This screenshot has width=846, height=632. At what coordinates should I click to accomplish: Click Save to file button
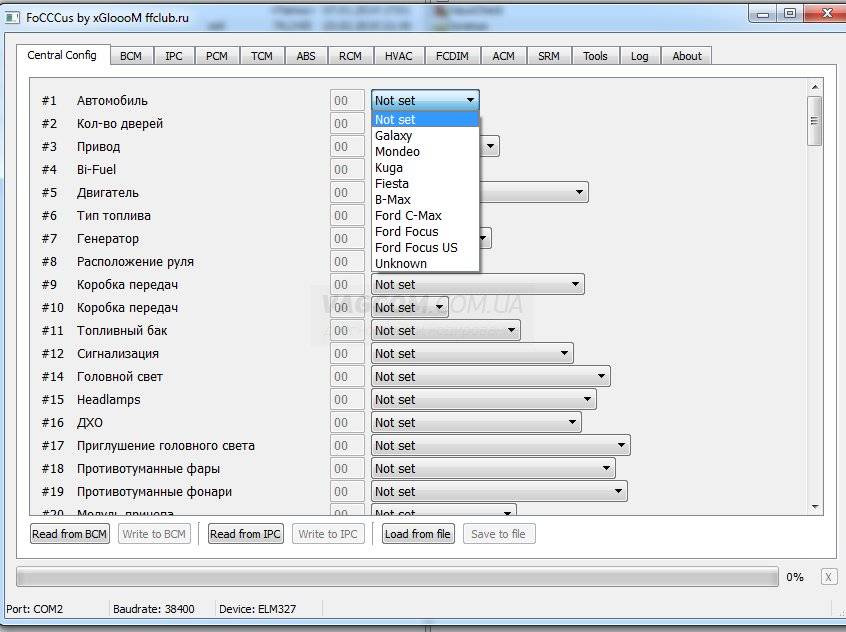499,534
